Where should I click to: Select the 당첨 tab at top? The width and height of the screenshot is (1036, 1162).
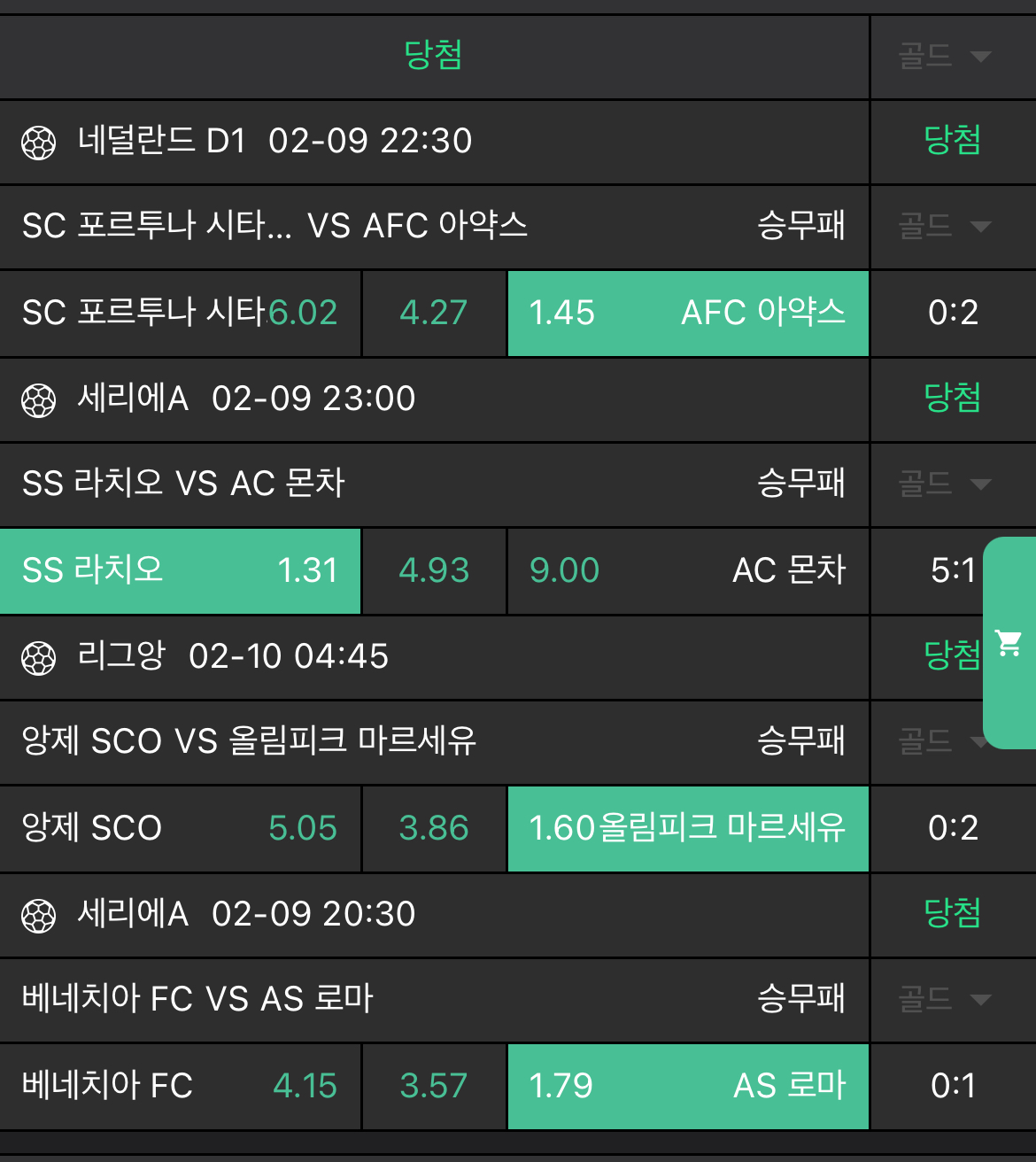click(x=433, y=56)
